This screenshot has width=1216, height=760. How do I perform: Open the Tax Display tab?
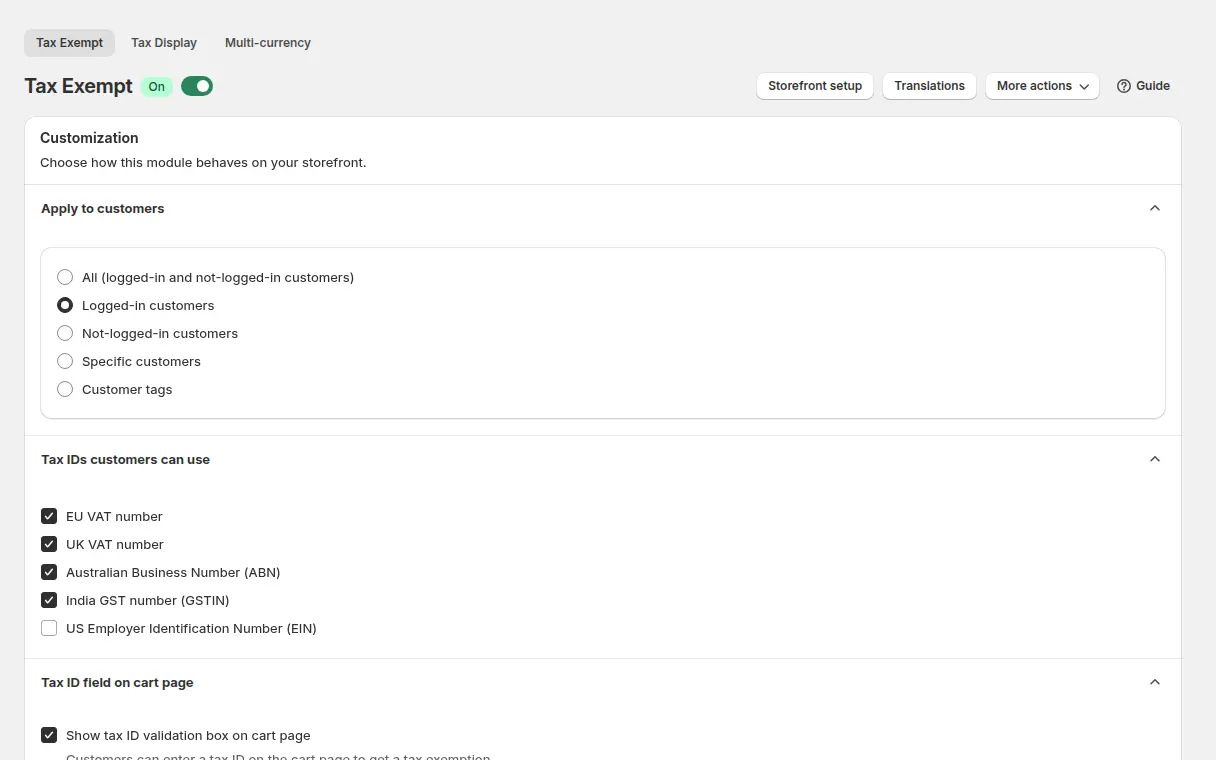click(x=164, y=43)
